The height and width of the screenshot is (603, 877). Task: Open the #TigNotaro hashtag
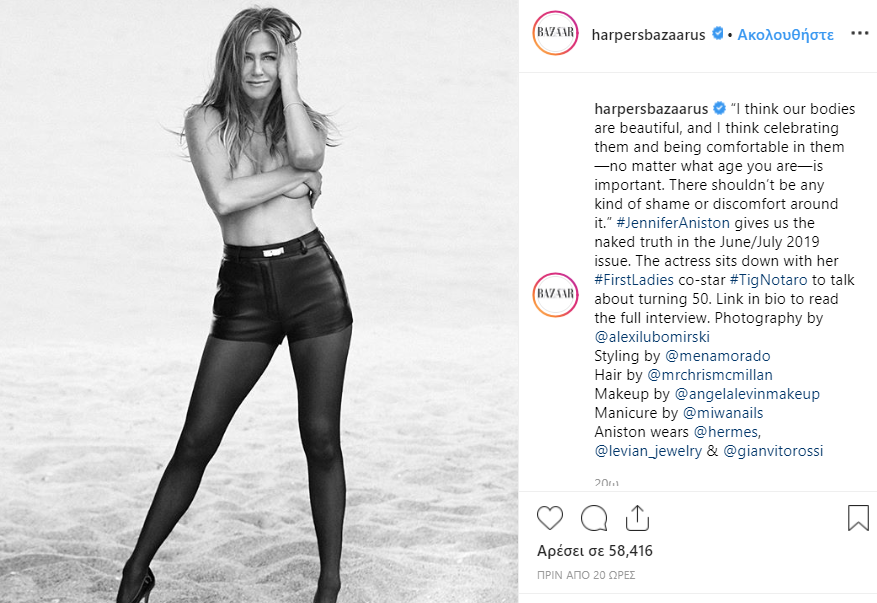click(x=768, y=280)
